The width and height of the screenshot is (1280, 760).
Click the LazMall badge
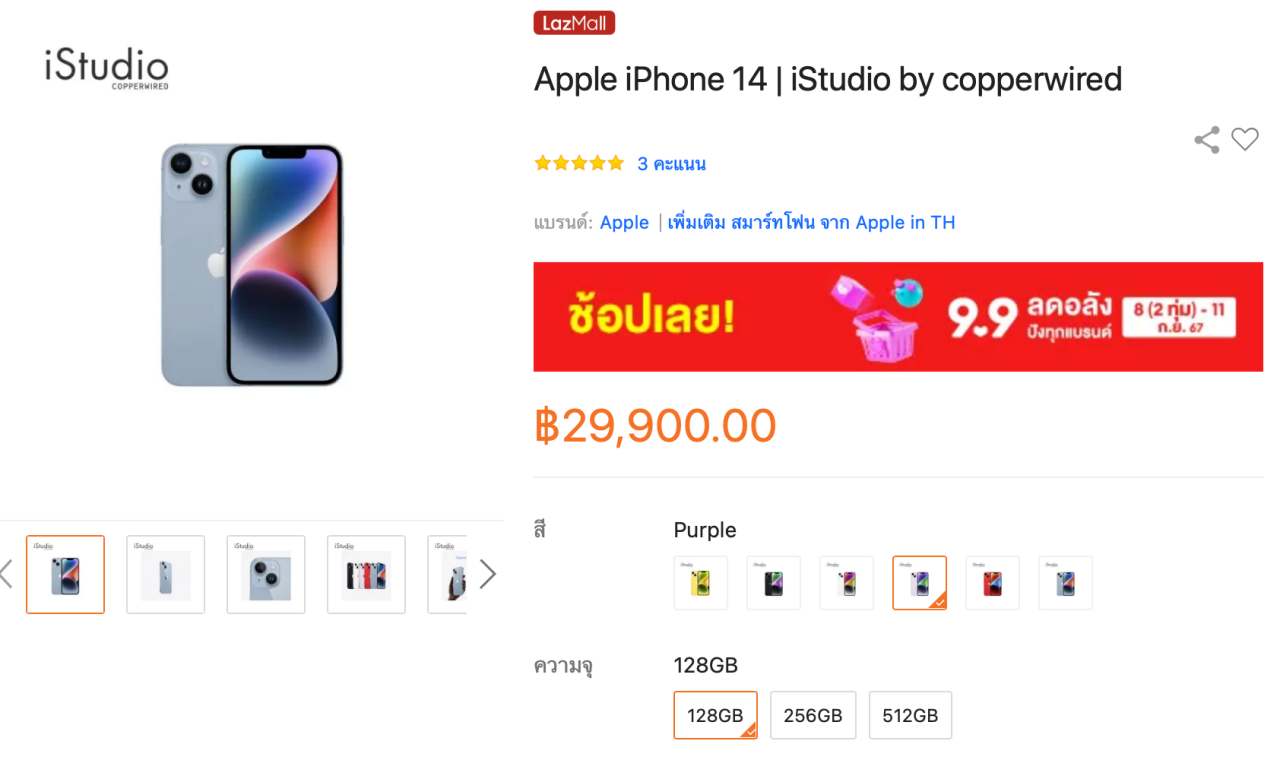coord(574,23)
